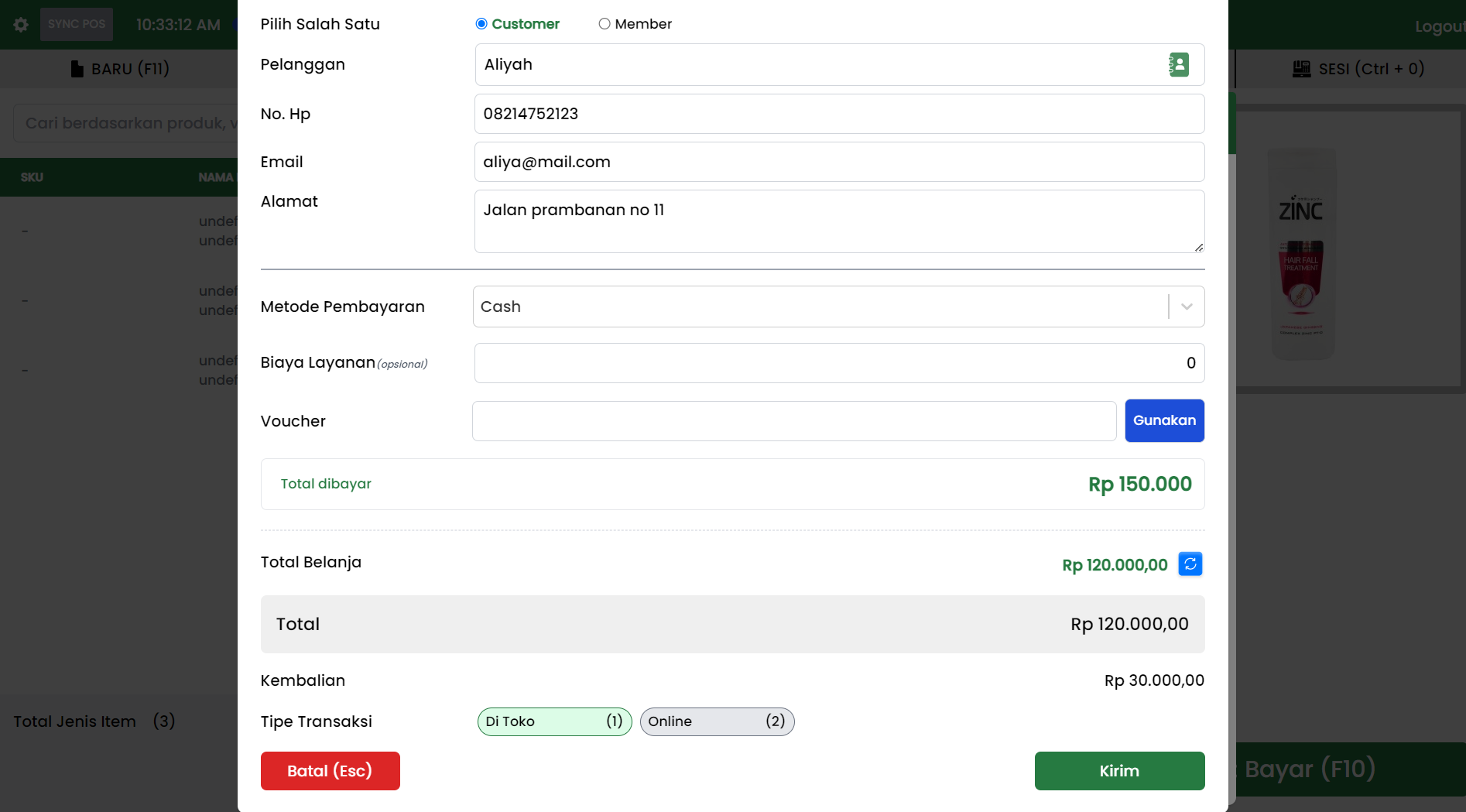The width and height of the screenshot is (1466, 812).
Task: Cancel with the Batal (Esc) button
Action: click(x=331, y=771)
